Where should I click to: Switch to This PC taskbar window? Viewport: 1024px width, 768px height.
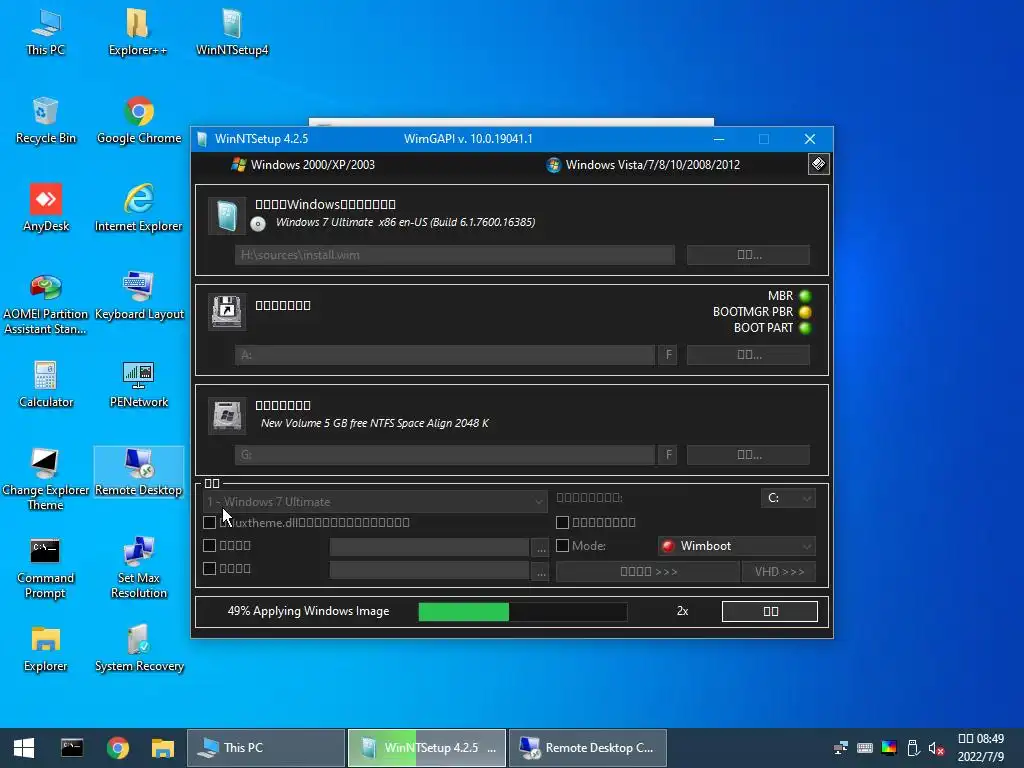coord(266,748)
